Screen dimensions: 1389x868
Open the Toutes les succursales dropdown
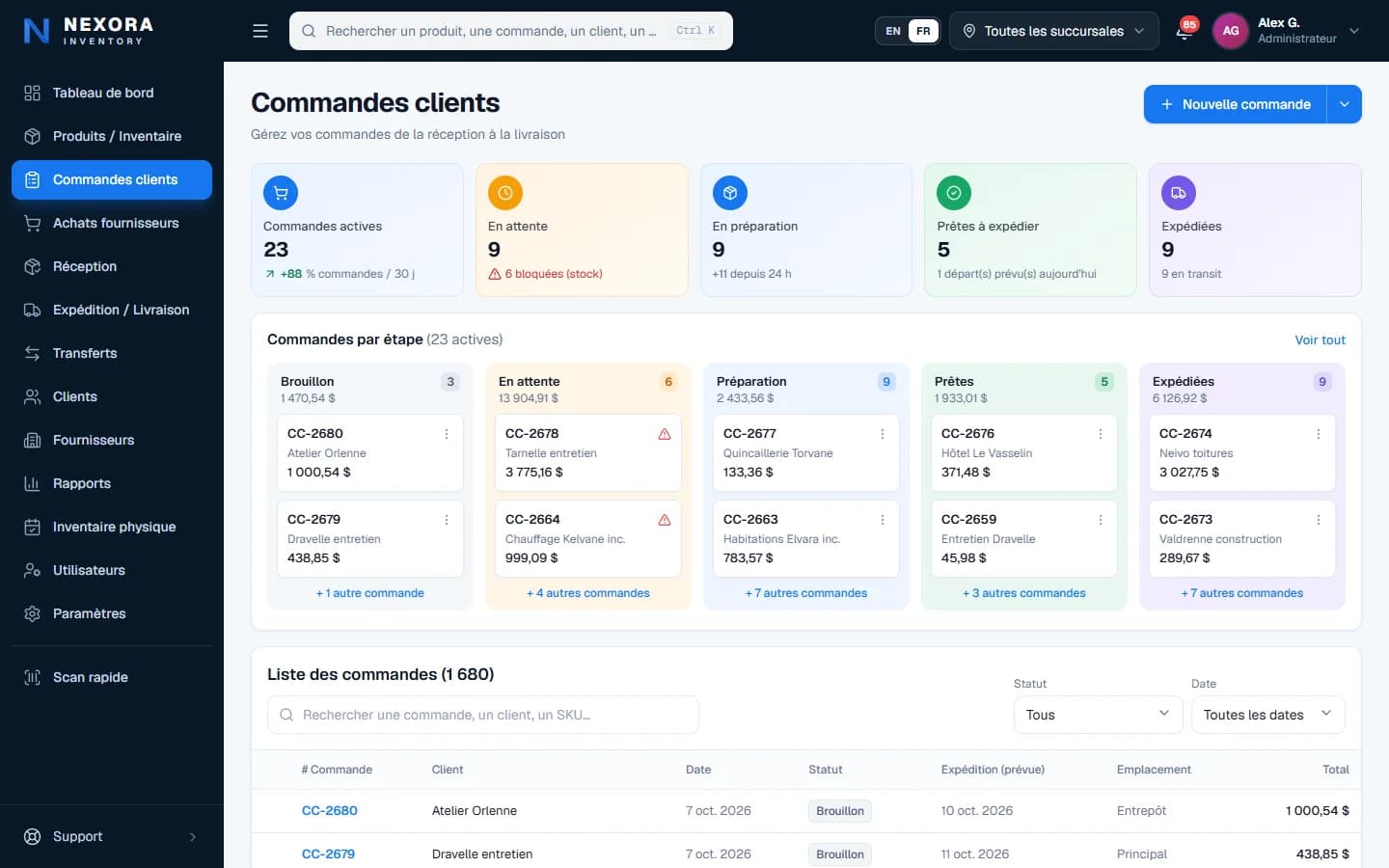(x=1054, y=31)
